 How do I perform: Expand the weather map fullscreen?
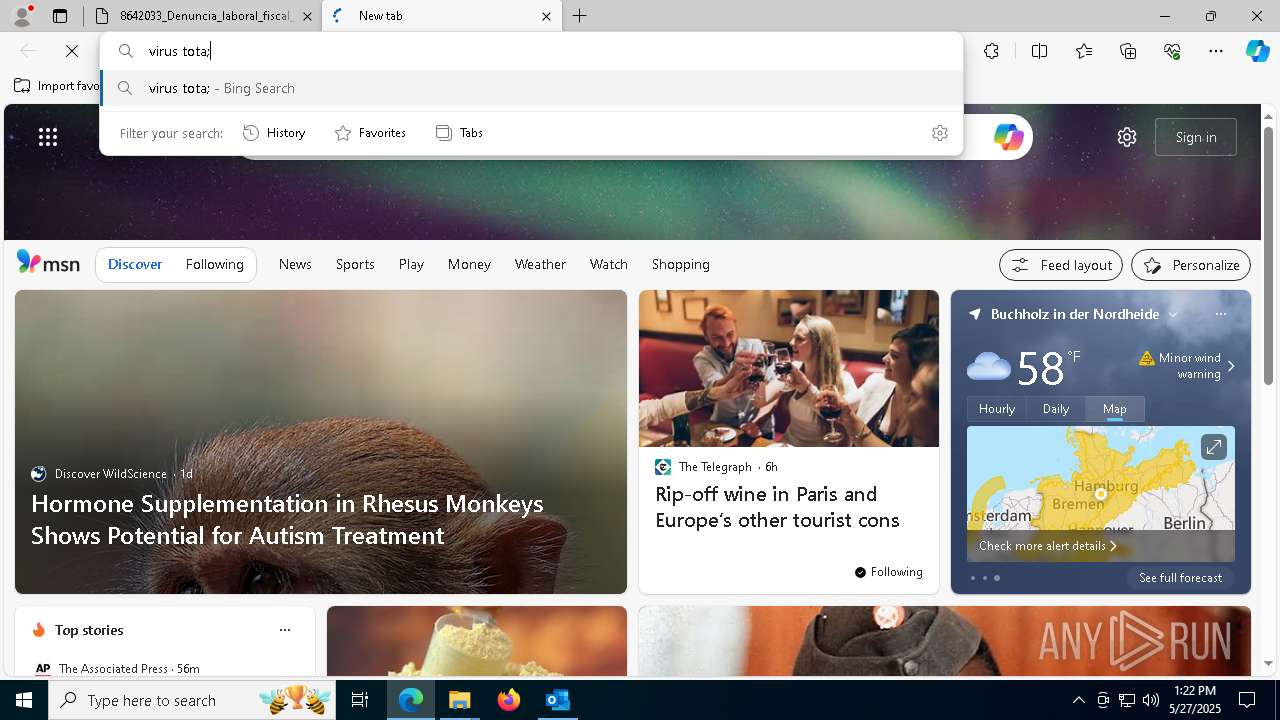click(x=1213, y=447)
